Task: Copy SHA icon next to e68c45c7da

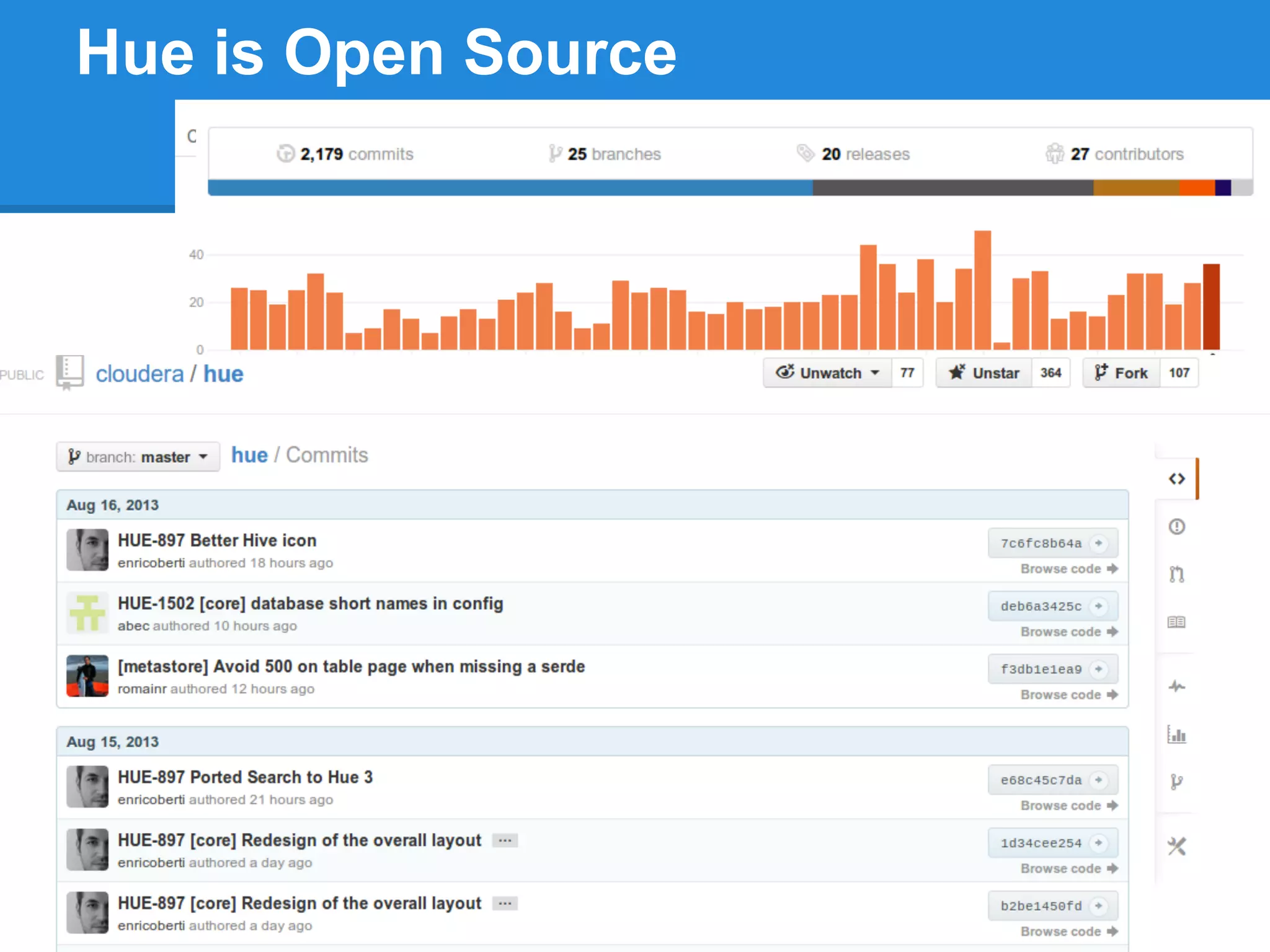Action: [x=1099, y=780]
